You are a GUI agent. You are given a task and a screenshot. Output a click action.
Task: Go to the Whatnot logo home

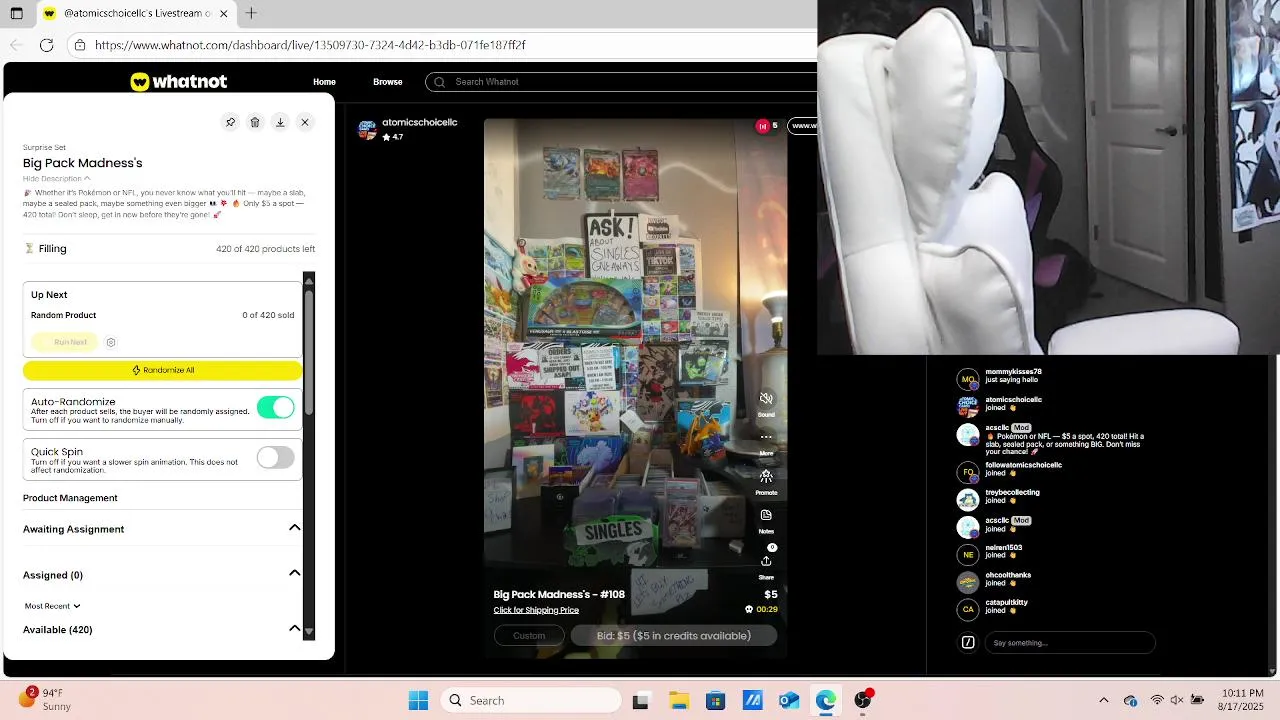(178, 82)
